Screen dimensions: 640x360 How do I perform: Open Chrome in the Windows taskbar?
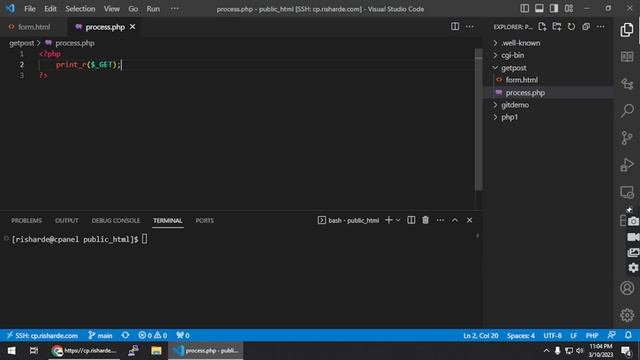point(84,351)
